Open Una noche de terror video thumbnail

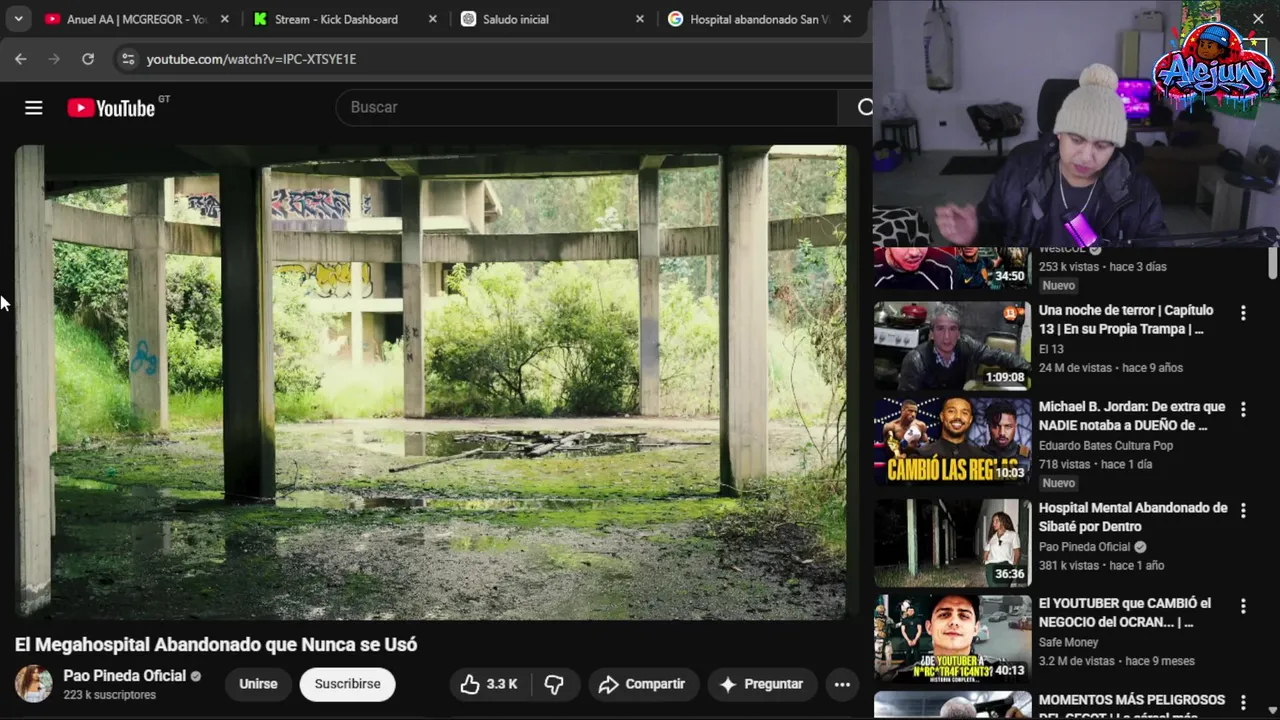pyautogui.click(x=952, y=345)
